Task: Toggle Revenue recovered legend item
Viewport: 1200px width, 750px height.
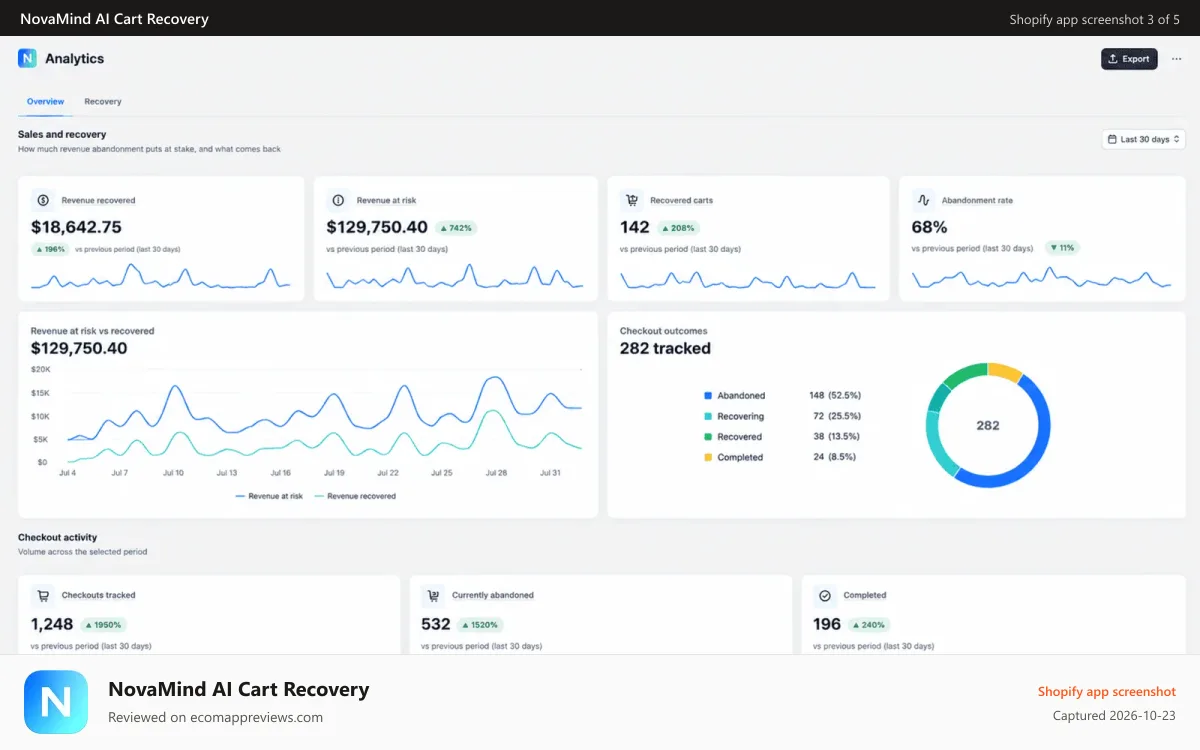Action: click(x=355, y=496)
